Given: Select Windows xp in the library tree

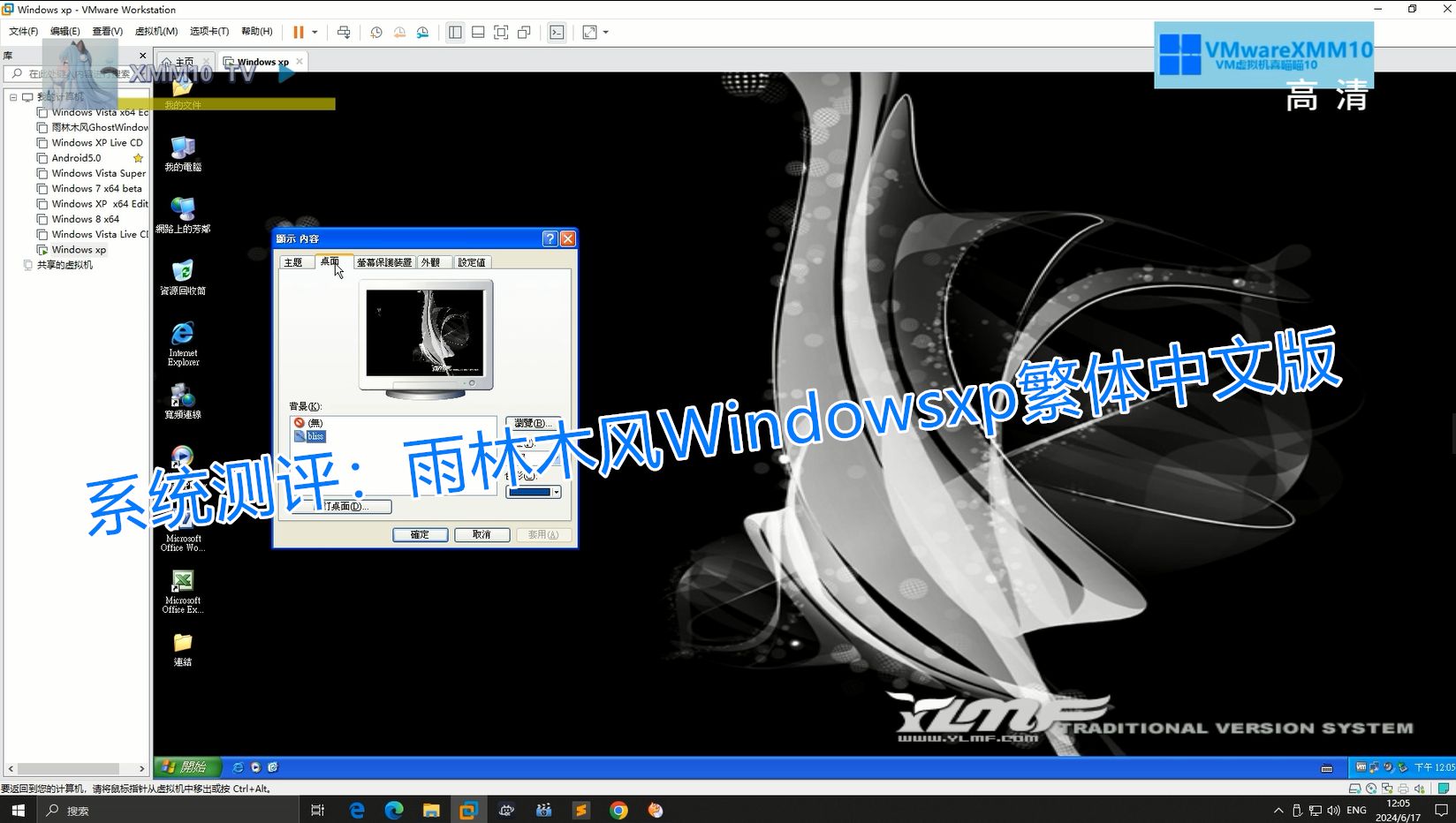Looking at the screenshot, I should 78,250.
